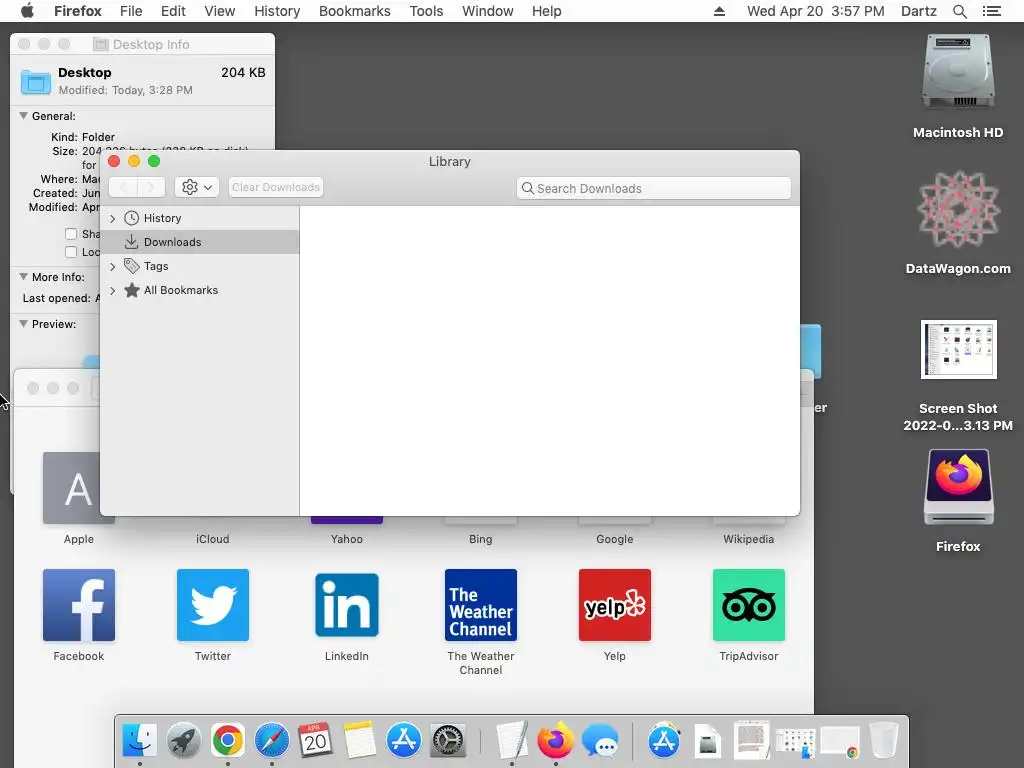Click the Yahoo favorite label
Screen dimensions: 1024x768
click(x=347, y=539)
